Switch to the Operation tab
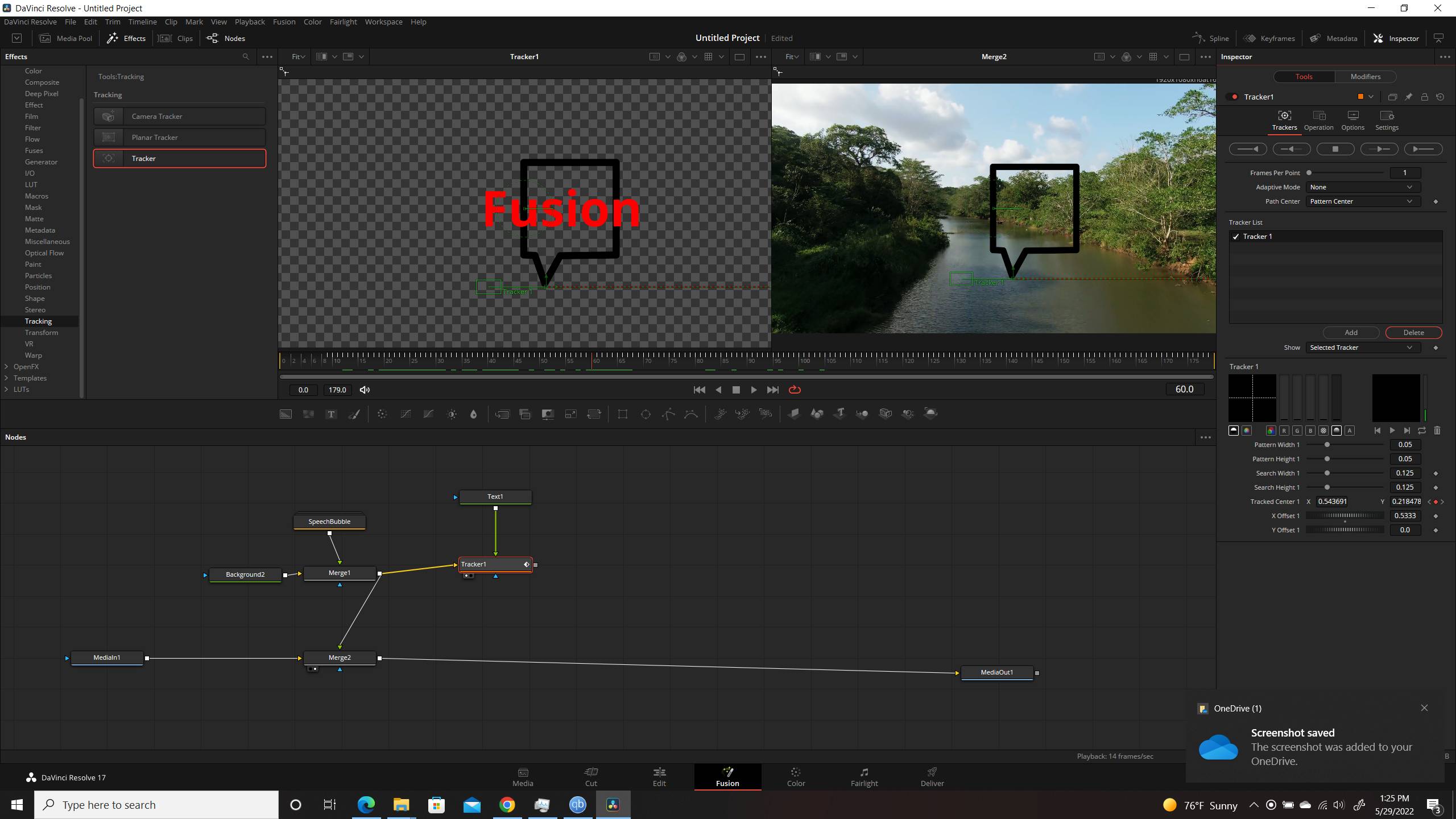This screenshot has height=819, width=1456. [1318, 121]
